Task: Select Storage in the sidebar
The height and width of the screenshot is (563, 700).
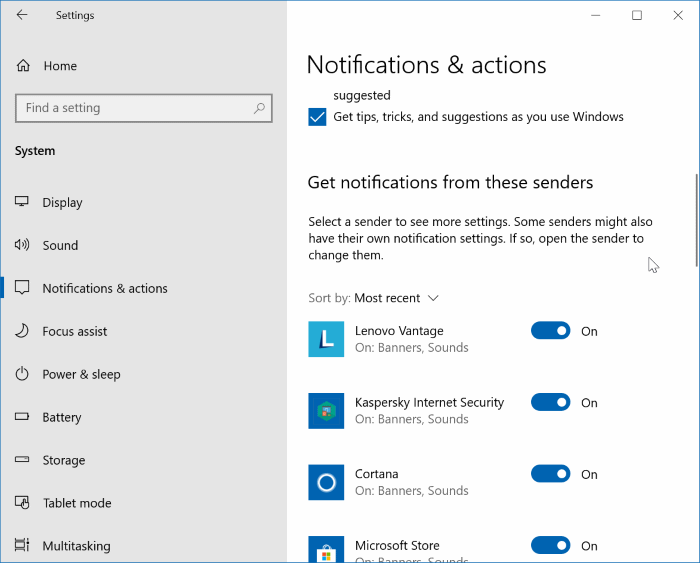Action: tap(143, 460)
